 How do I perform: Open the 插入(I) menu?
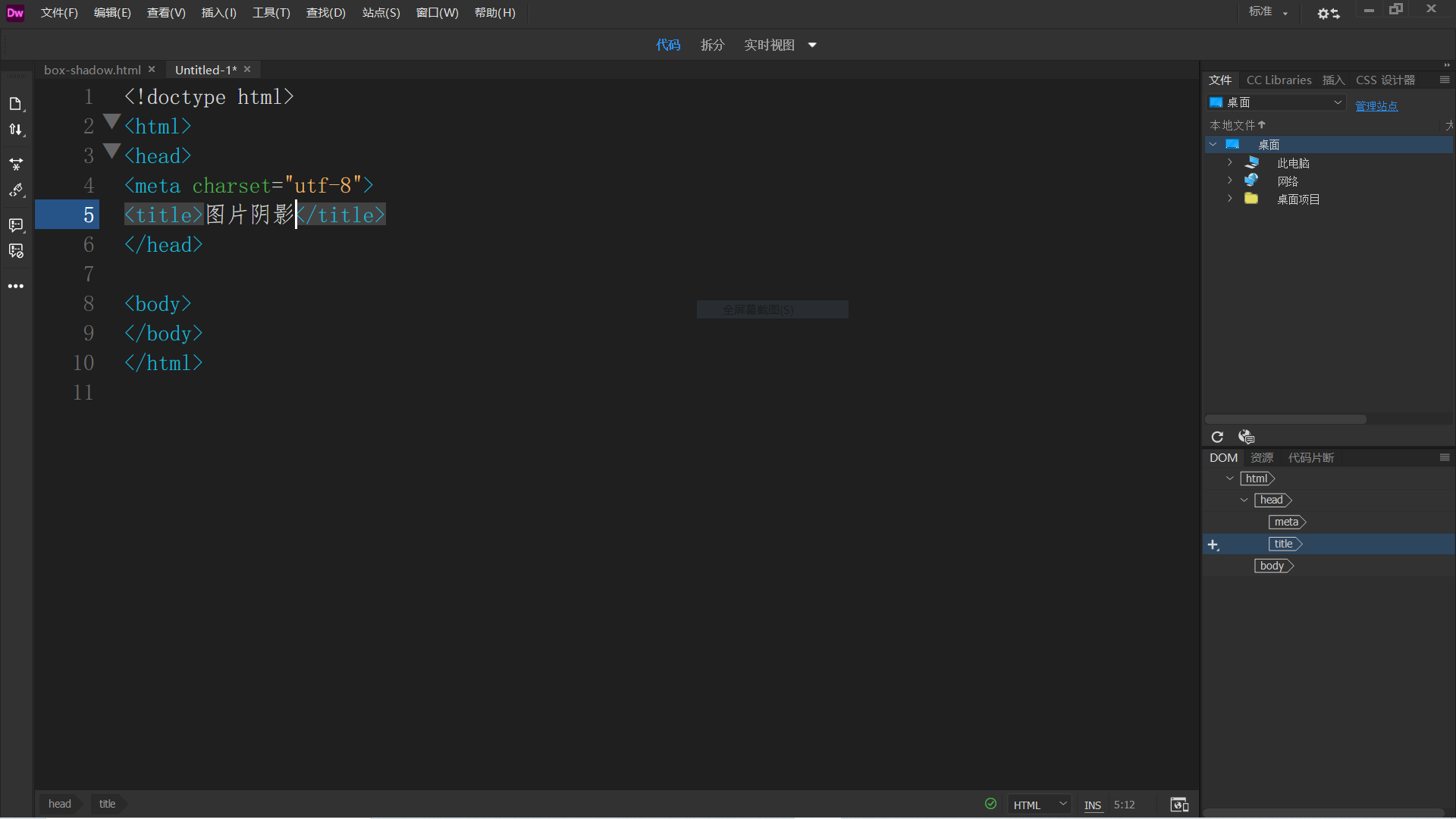coord(218,13)
